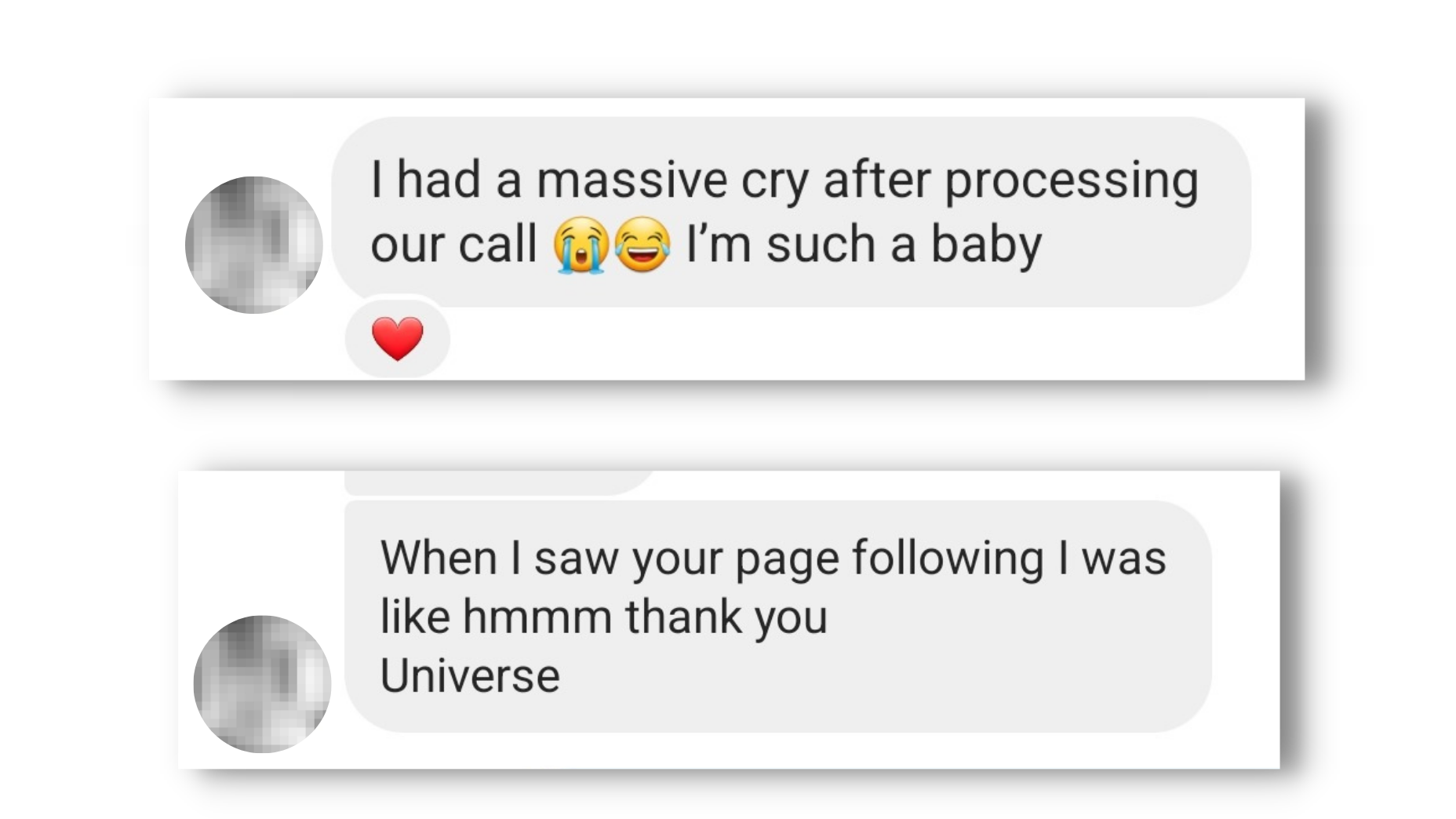The height and width of the screenshot is (819, 1456).
Task: Click the word 'processing' in top bubble
Action: (1071, 182)
